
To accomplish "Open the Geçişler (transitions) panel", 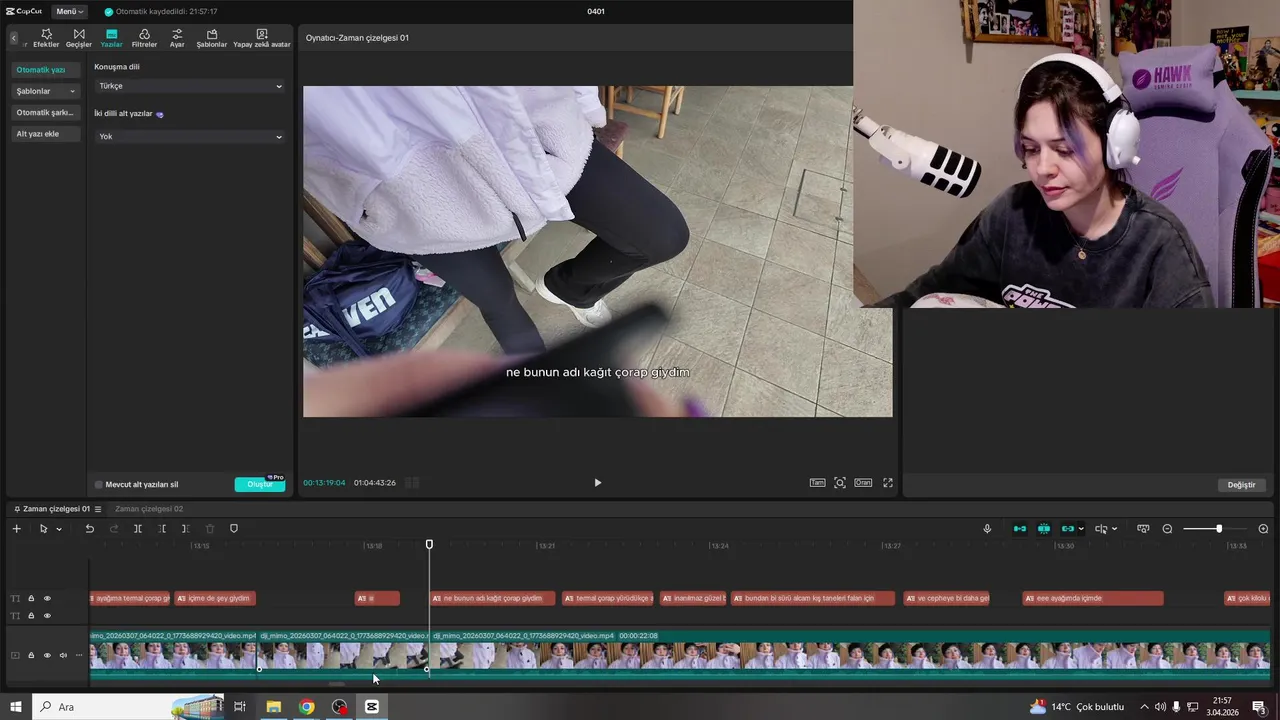I will [79, 38].
